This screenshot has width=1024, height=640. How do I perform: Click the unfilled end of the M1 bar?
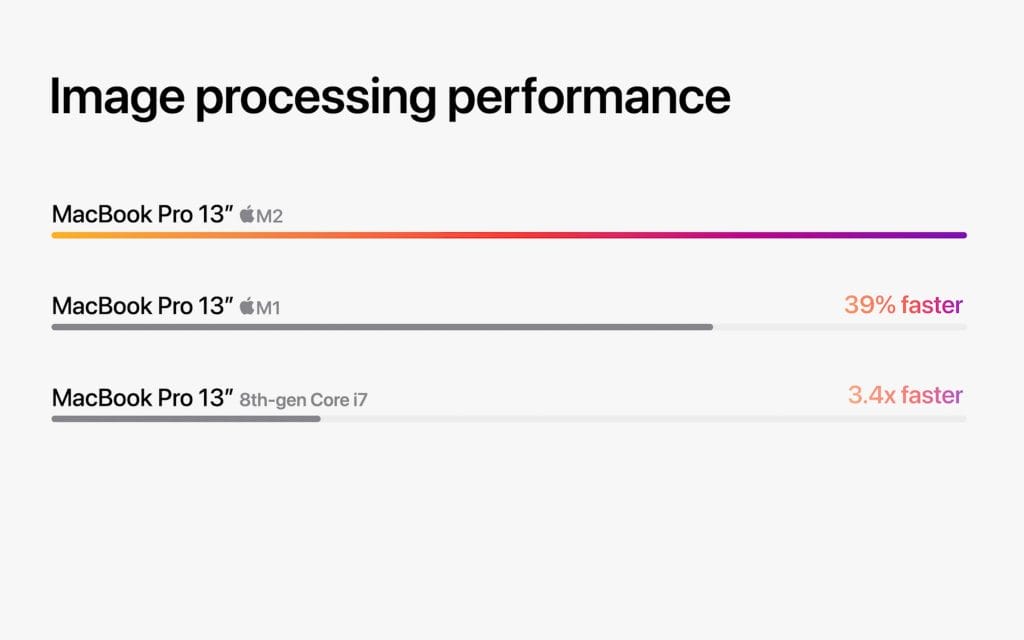840,327
